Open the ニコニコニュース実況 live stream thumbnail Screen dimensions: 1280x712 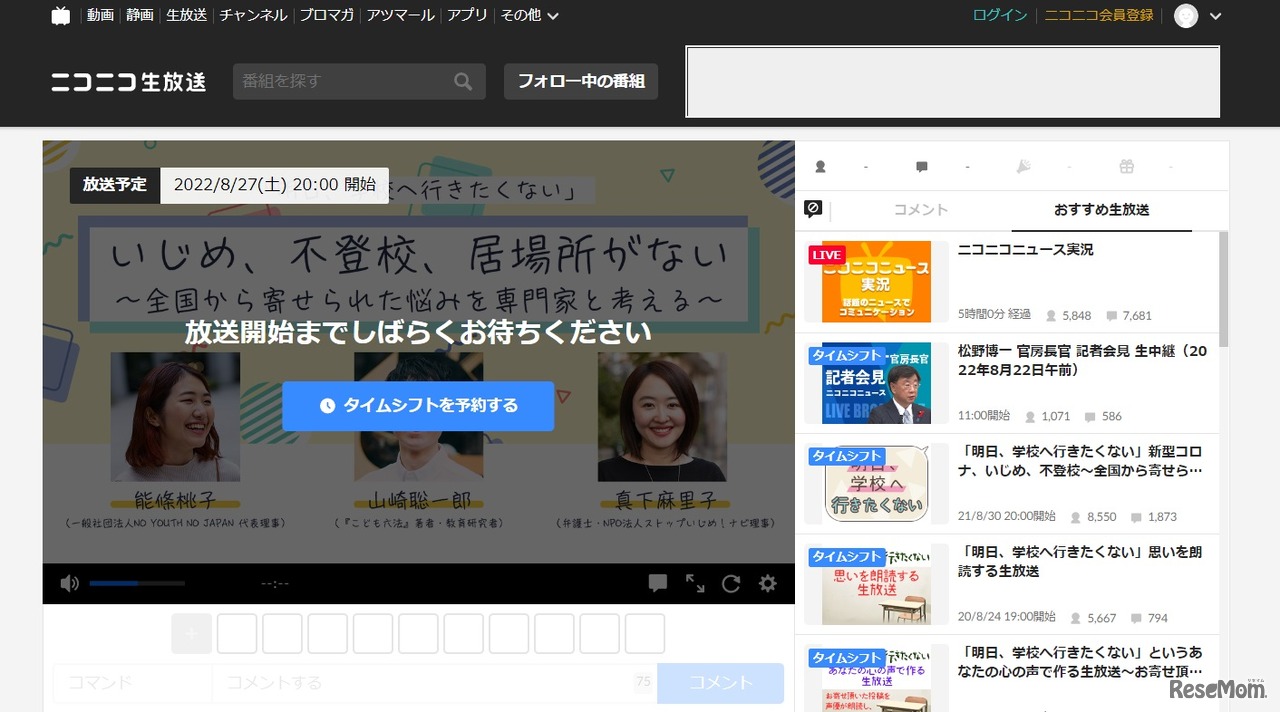click(x=875, y=282)
